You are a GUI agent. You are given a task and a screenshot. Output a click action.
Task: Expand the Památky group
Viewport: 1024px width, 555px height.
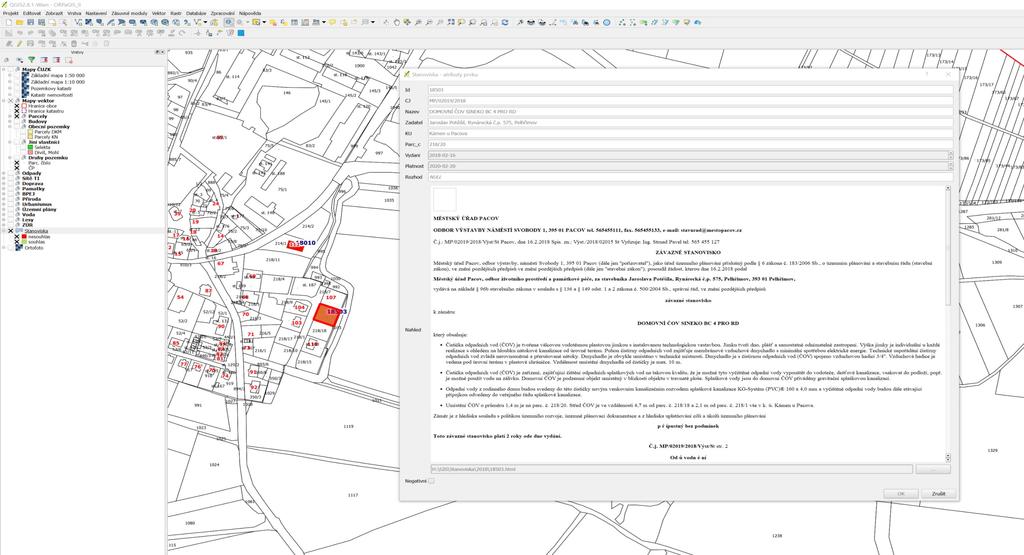(x=3, y=189)
